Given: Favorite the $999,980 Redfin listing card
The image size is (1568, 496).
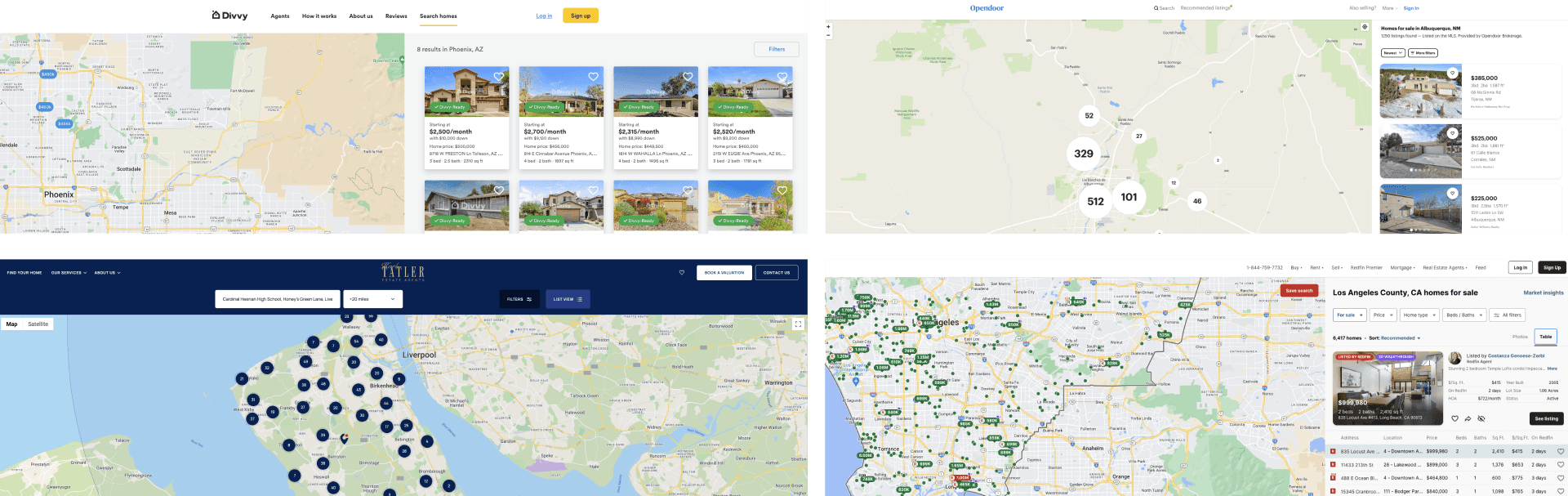Looking at the screenshot, I should (1454, 418).
